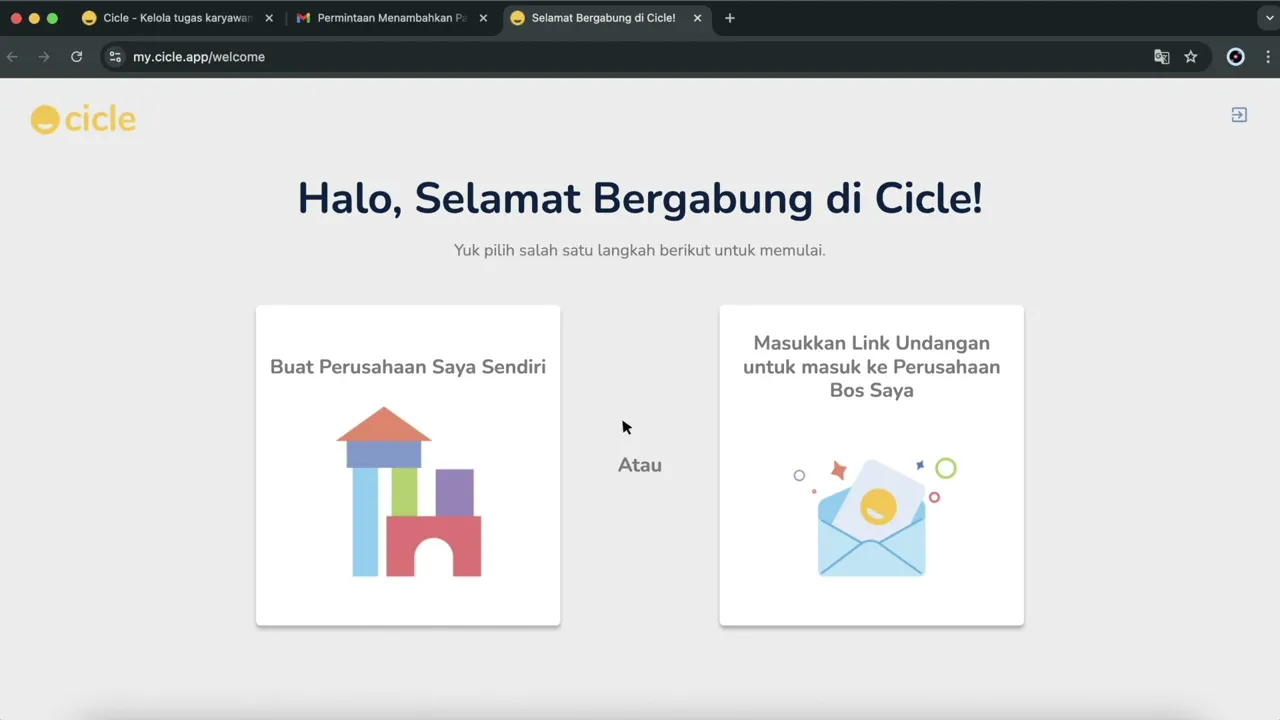Click the green fullscreen window button
The height and width of the screenshot is (720, 1280).
click(x=52, y=18)
